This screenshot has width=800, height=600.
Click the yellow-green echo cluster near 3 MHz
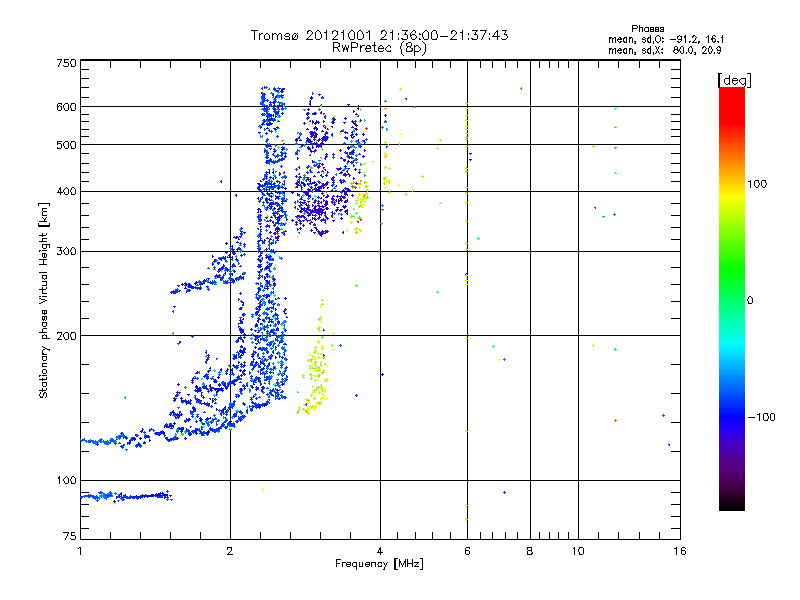(x=316, y=367)
